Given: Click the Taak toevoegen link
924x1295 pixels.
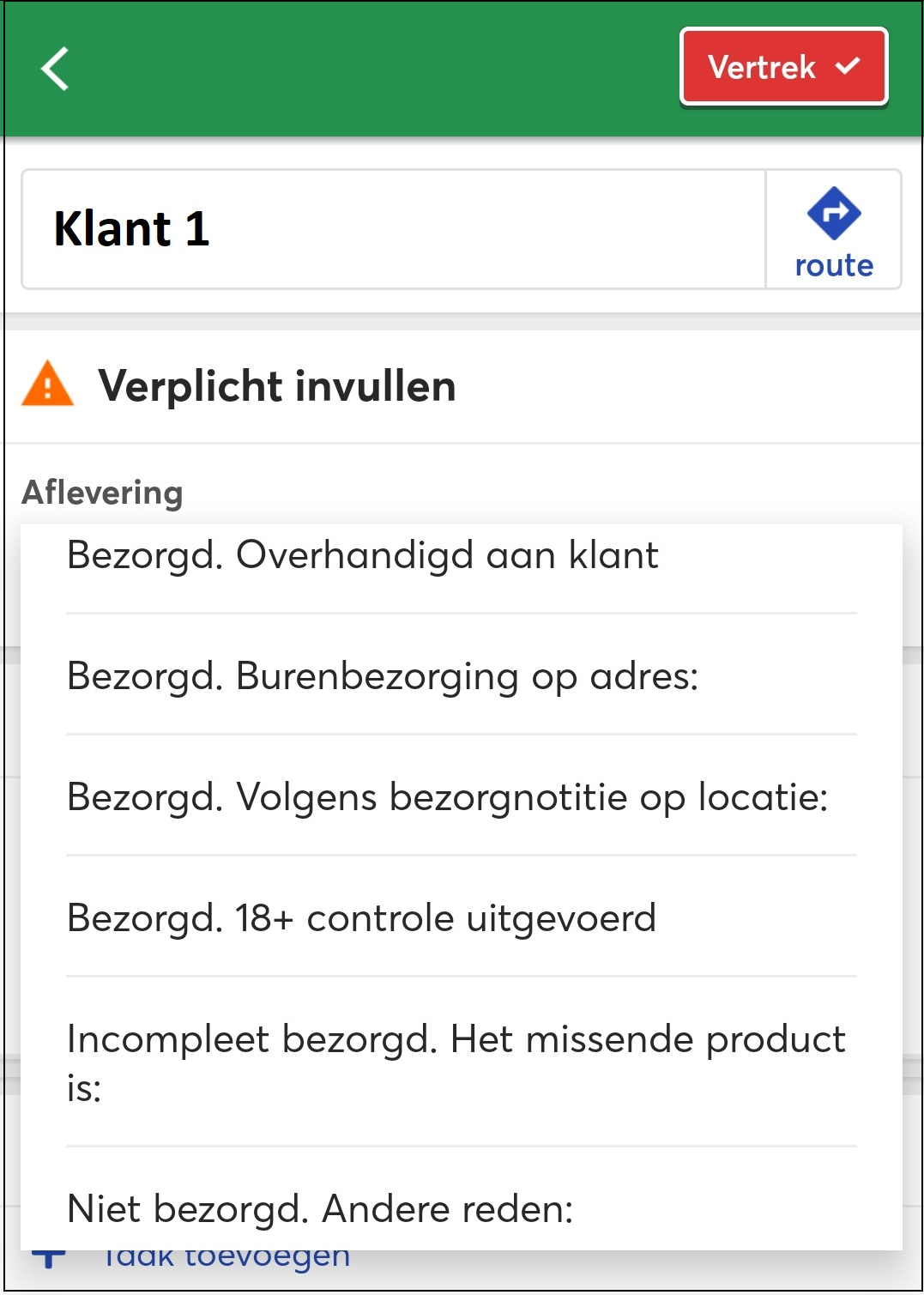Looking at the screenshot, I should coord(226,1257).
